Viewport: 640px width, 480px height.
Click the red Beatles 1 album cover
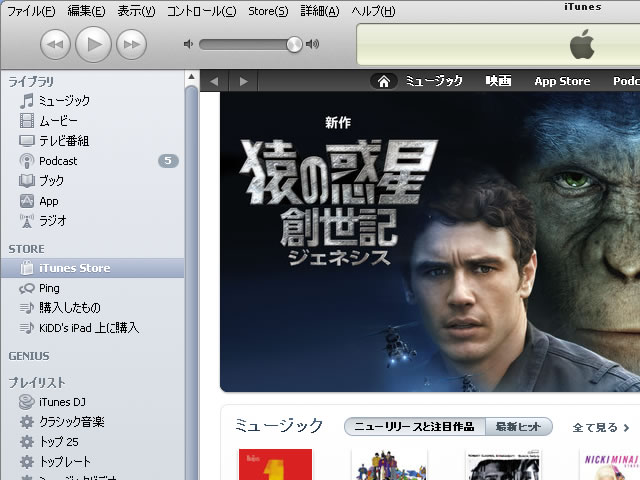tap(276, 464)
